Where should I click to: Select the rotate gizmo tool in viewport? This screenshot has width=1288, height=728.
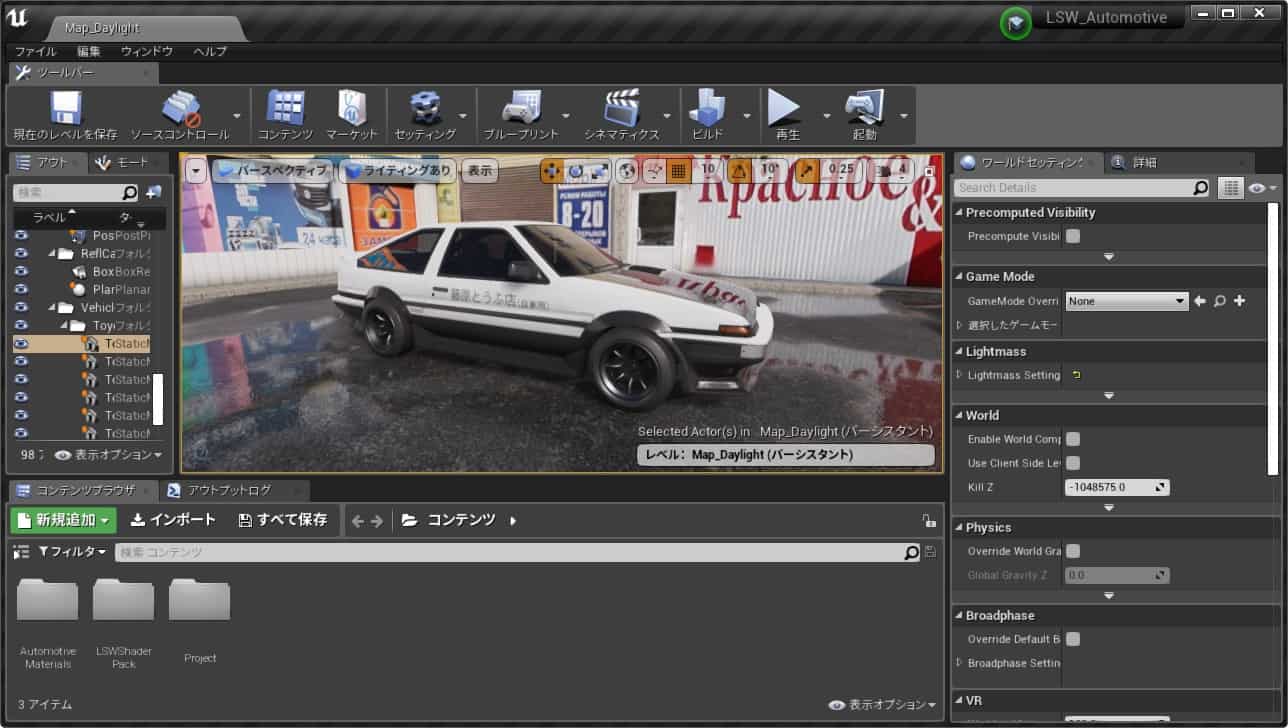pos(575,171)
